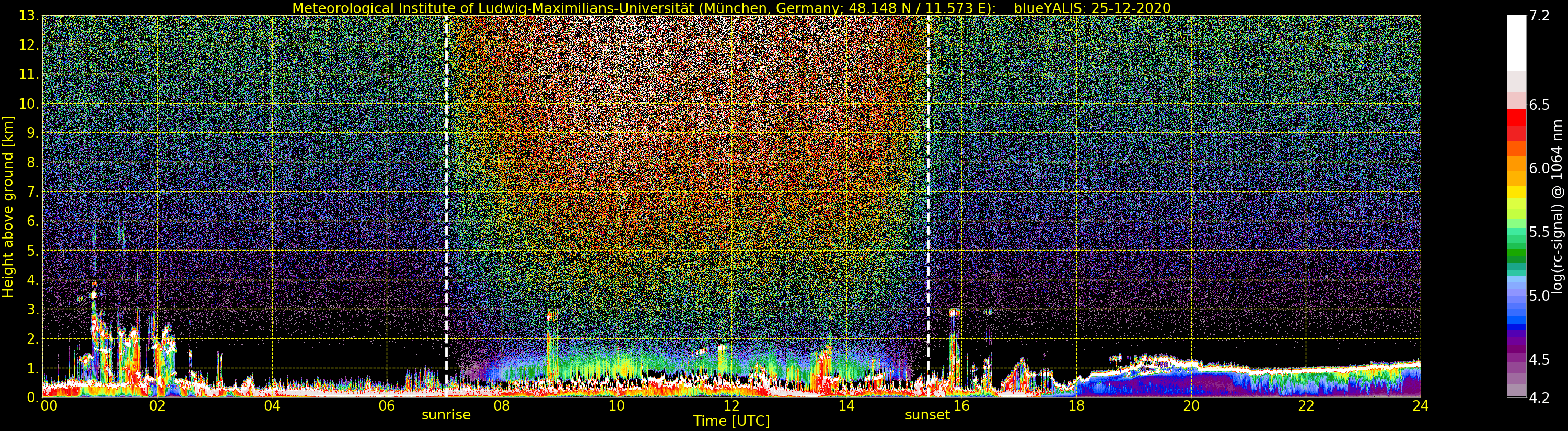Screen dimensions: 1568x431
Task: Click the 4.2 colorbar minimum label
Action: coord(1539,398)
